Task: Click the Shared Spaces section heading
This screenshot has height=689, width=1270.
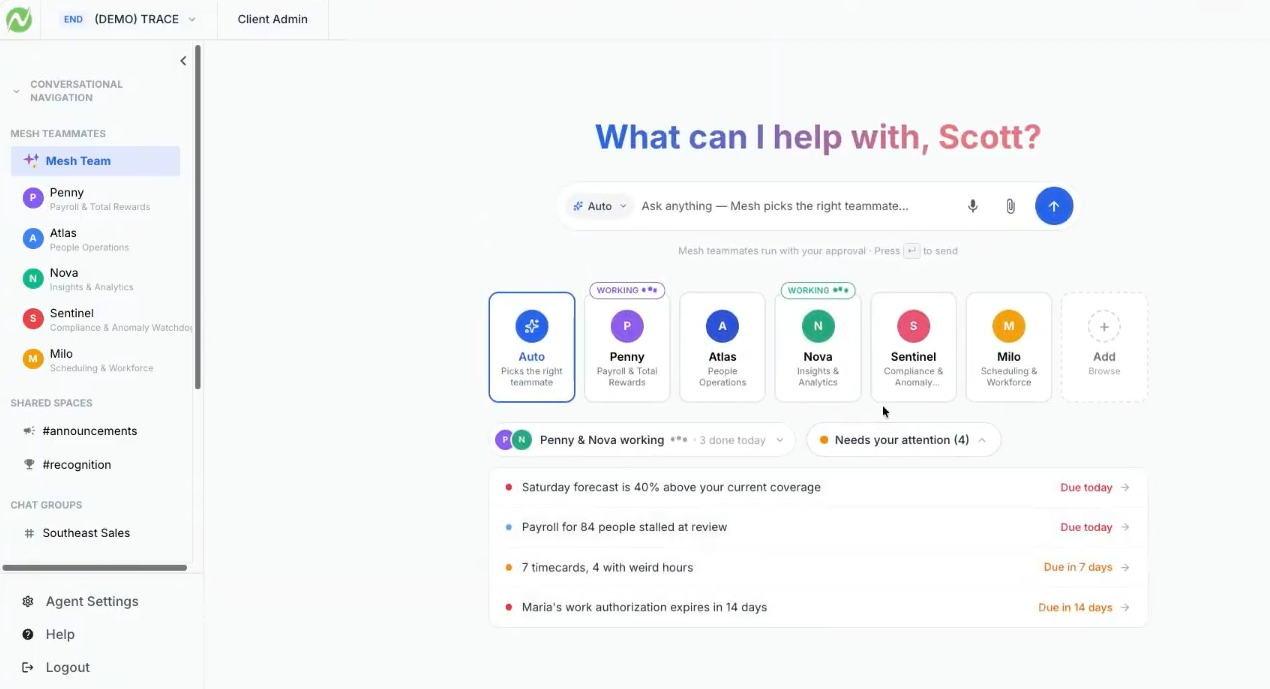Action: pyautogui.click(x=51, y=403)
